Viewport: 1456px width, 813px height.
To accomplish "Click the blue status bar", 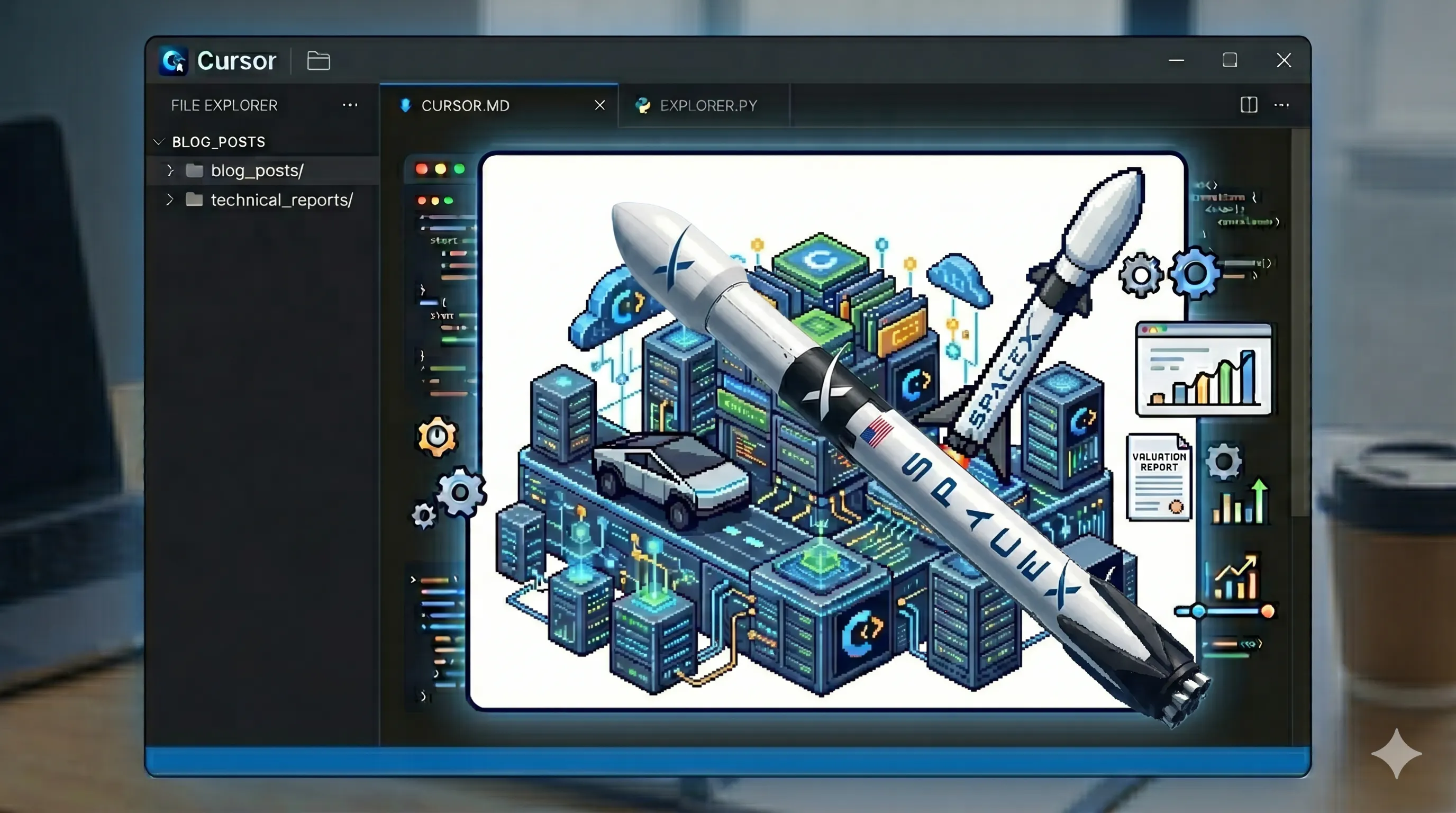I will 727,761.
